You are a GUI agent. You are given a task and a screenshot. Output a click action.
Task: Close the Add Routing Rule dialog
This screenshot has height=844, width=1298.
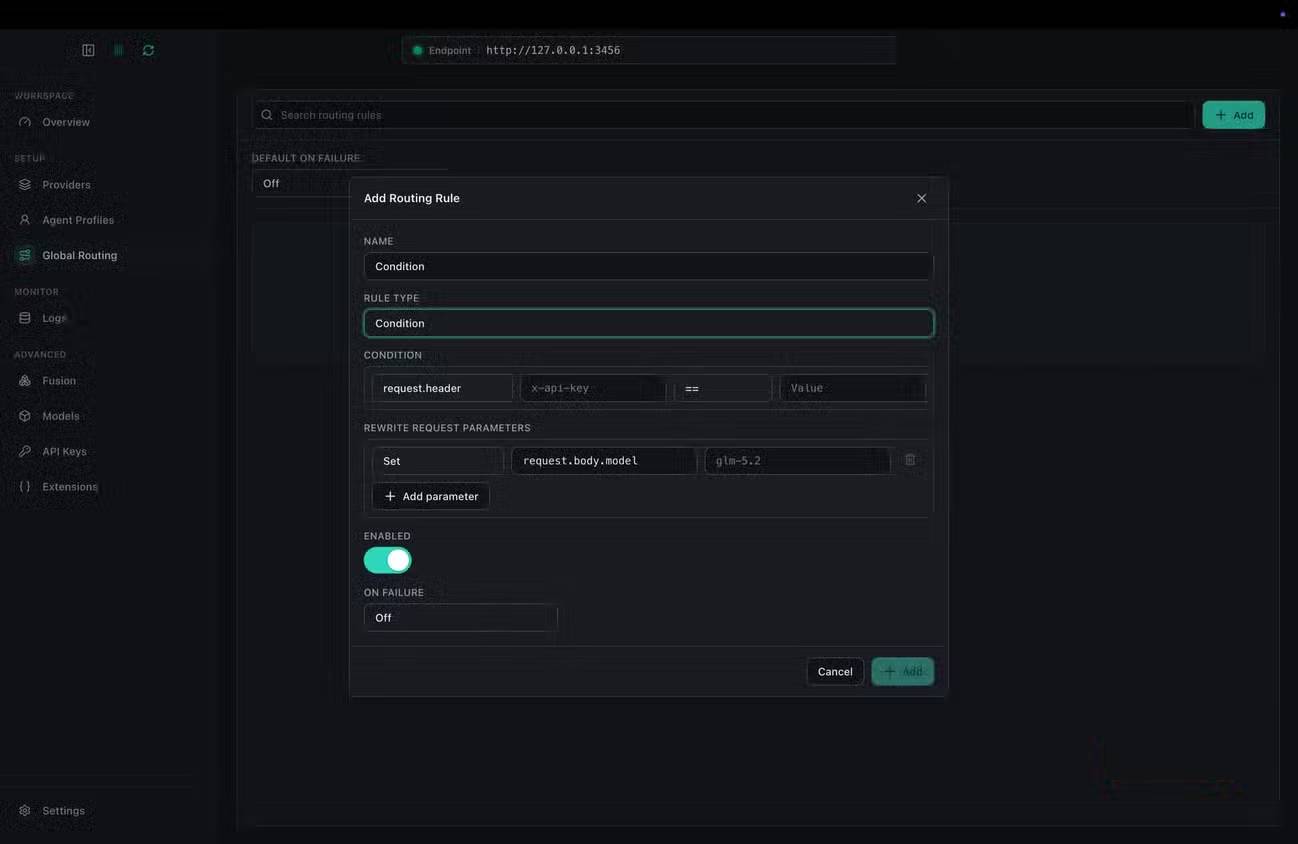922,198
